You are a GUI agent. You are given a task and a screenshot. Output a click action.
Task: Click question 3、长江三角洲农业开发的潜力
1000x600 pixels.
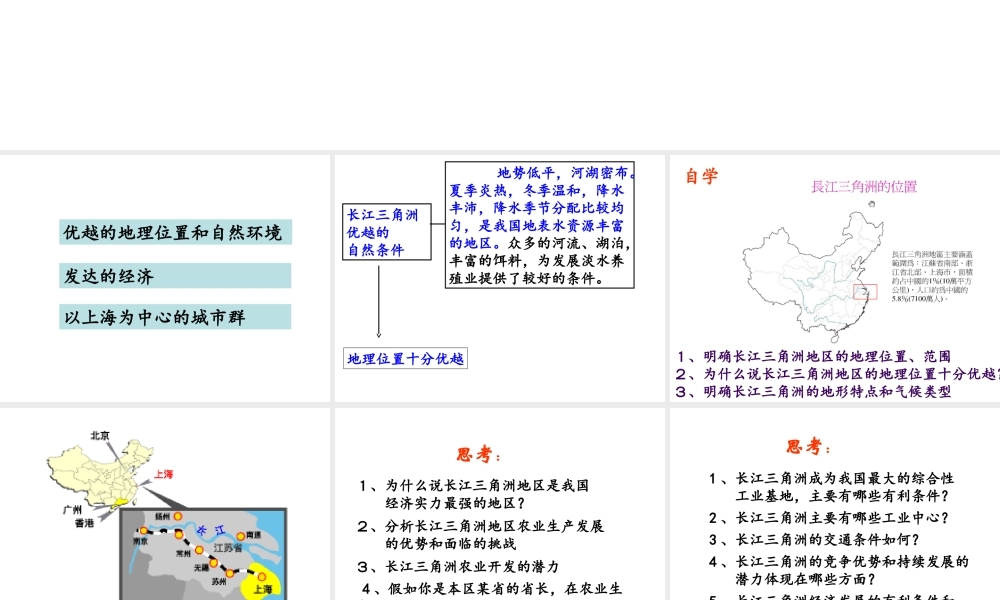459,567
